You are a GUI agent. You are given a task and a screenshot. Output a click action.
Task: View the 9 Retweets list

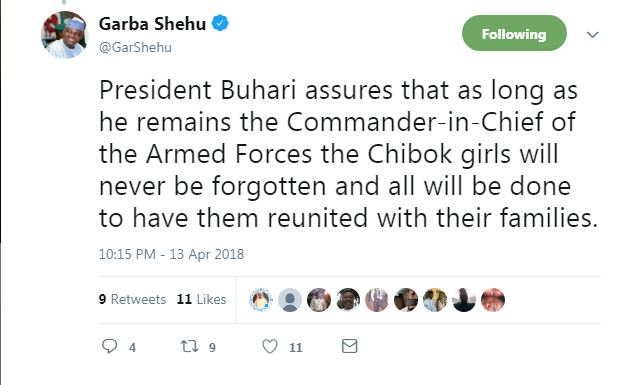pos(132,299)
